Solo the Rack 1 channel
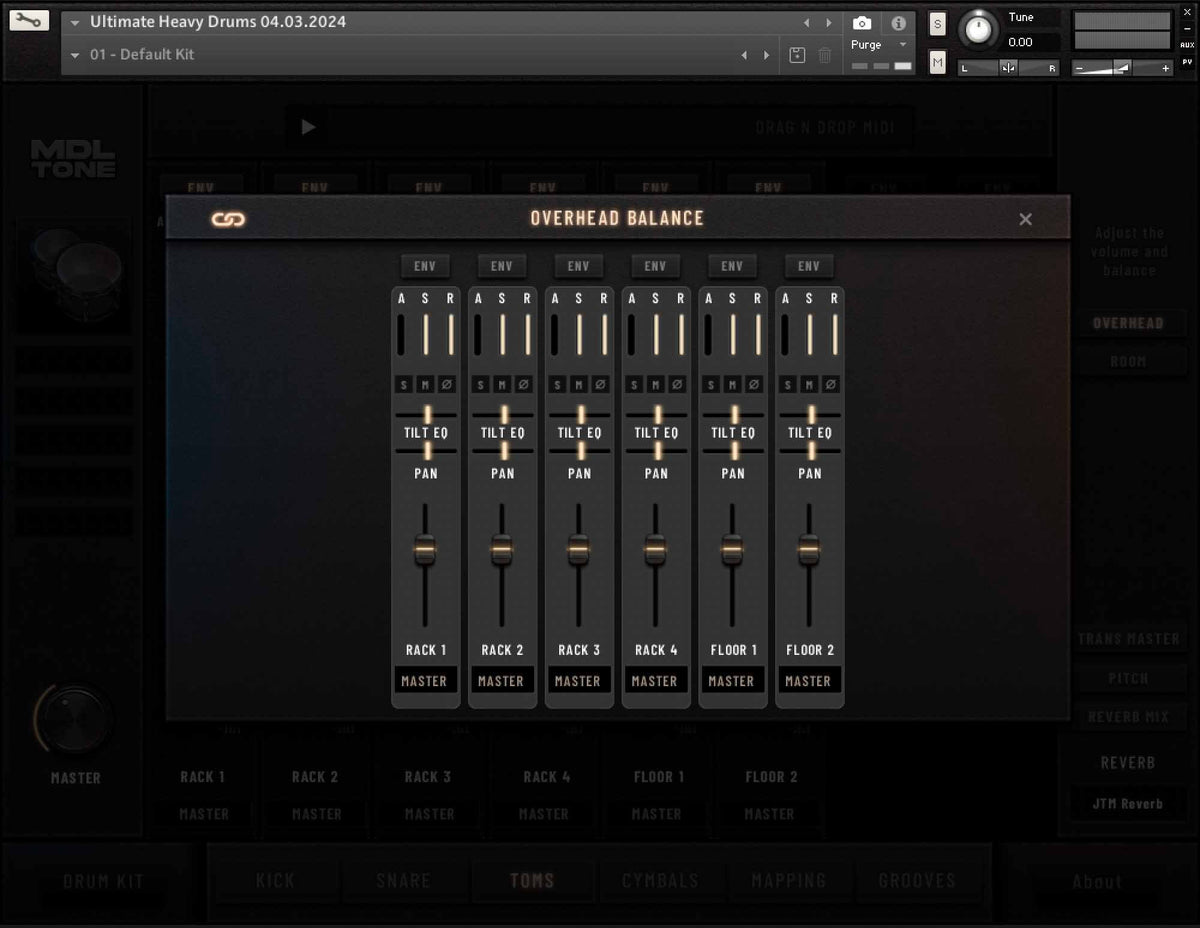Image resolution: width=1200 pixels, height=928 pixels. (x=404, y=384)
